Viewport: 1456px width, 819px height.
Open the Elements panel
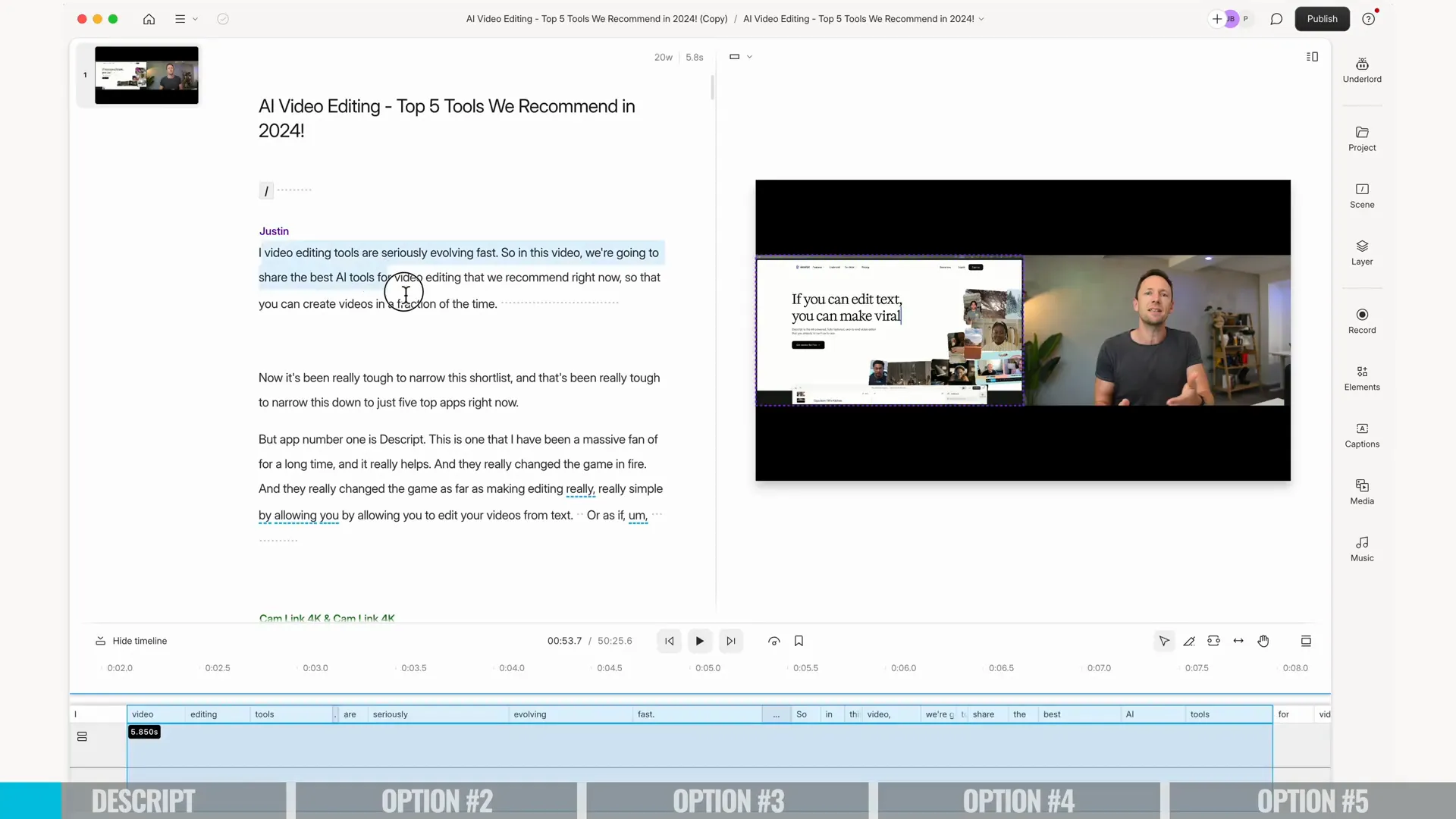tap(1362, 378)
